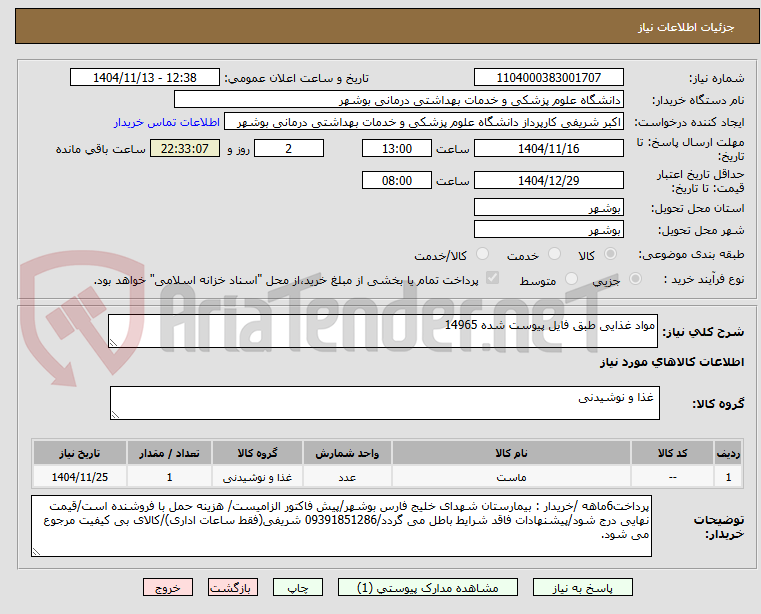Screen dimensions: 761x614
Task: Click the announcement date field 1404/11/13 - 12:38
Action: (x=145, y=78)
